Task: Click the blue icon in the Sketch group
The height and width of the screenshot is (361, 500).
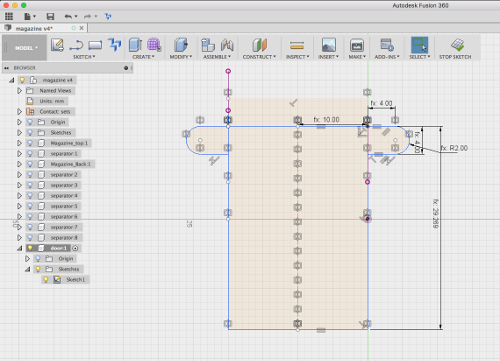Action: tap(114, 45)
